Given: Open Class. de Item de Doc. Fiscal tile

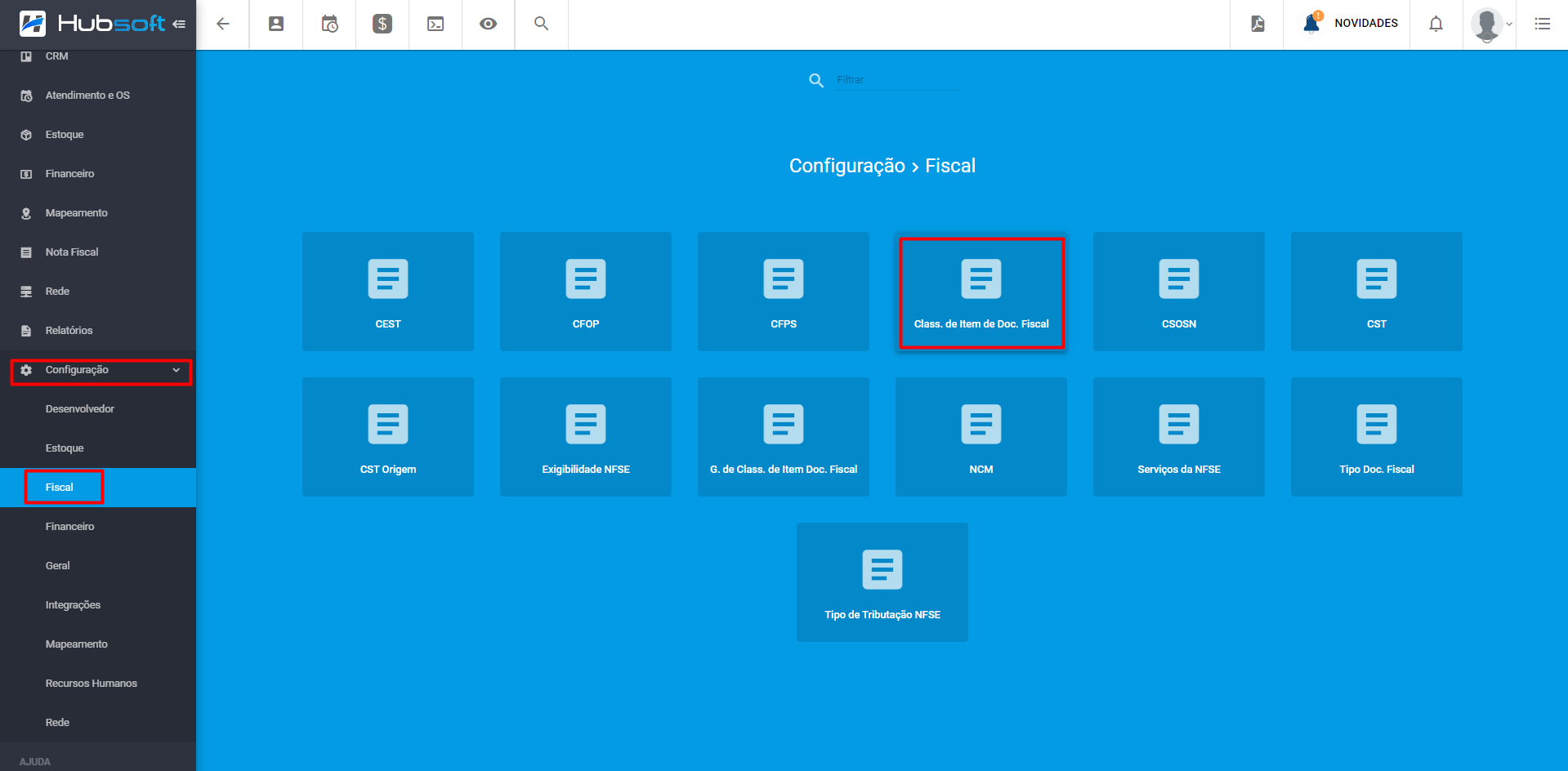Looking at the screenshot, I should pos(981,292).
